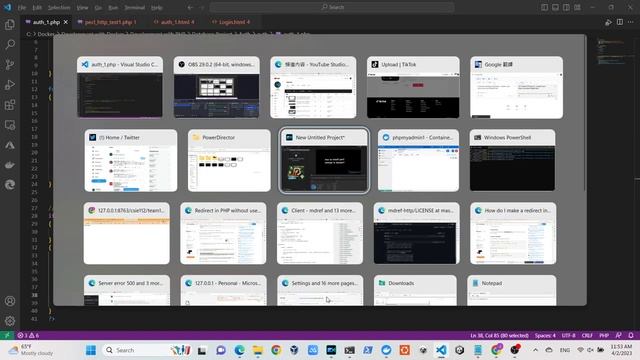Open the Accounts menu in activity bar
640x360 pixels.
tap(10, 301)
